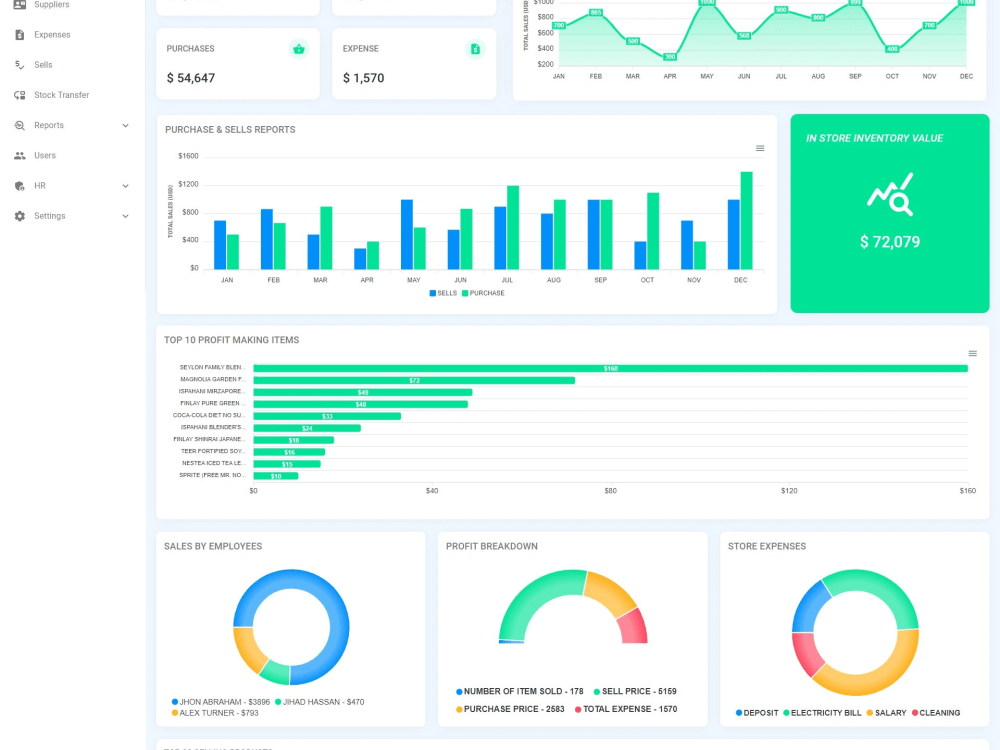Toggle ALEX TURNER legend entry

pos(215,712)
